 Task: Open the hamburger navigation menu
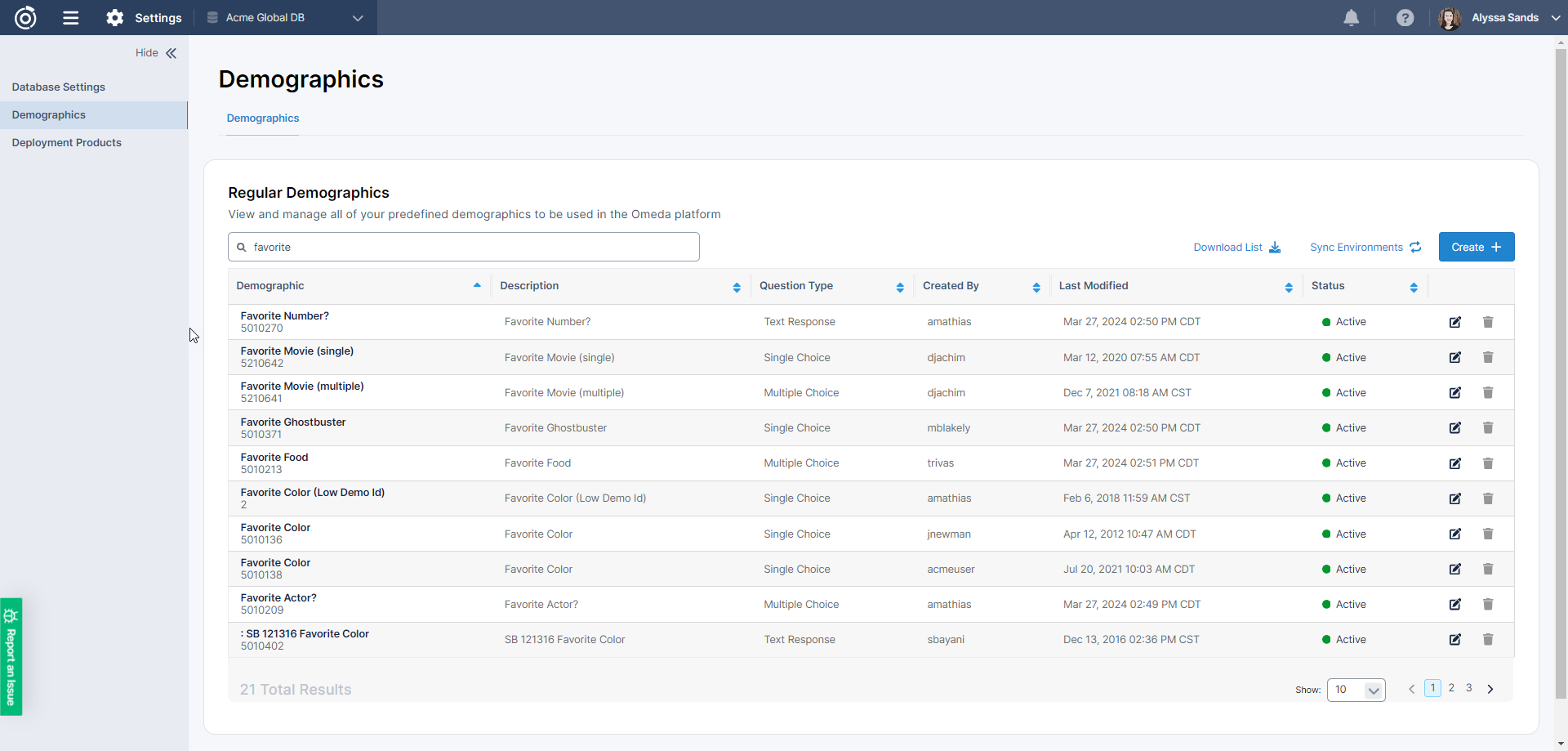[x=71, y=18]
